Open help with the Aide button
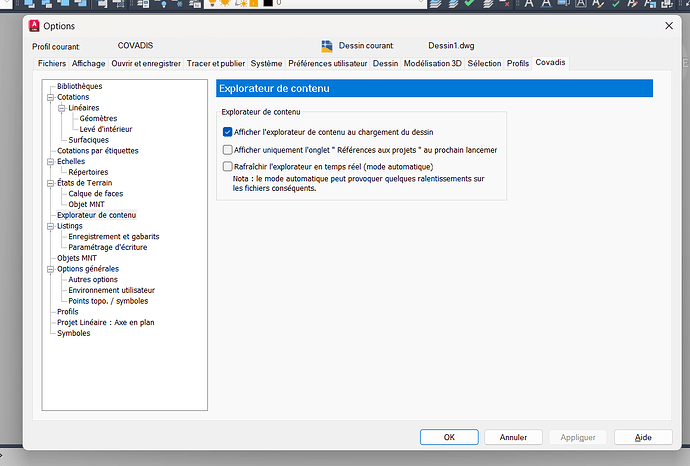 (x=643, y=437)
